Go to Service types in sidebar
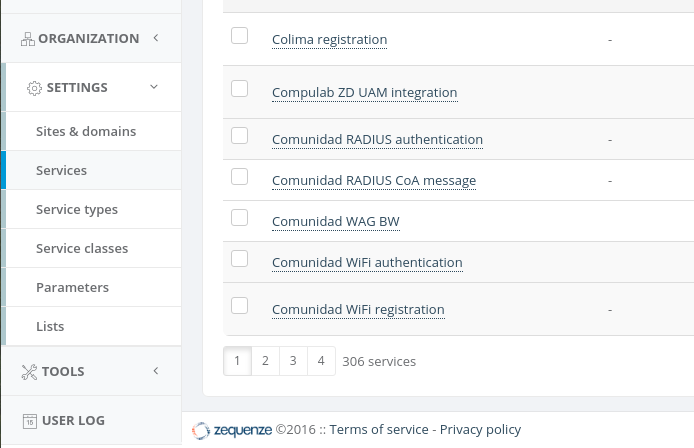694x448 pixels. point(77,209)
